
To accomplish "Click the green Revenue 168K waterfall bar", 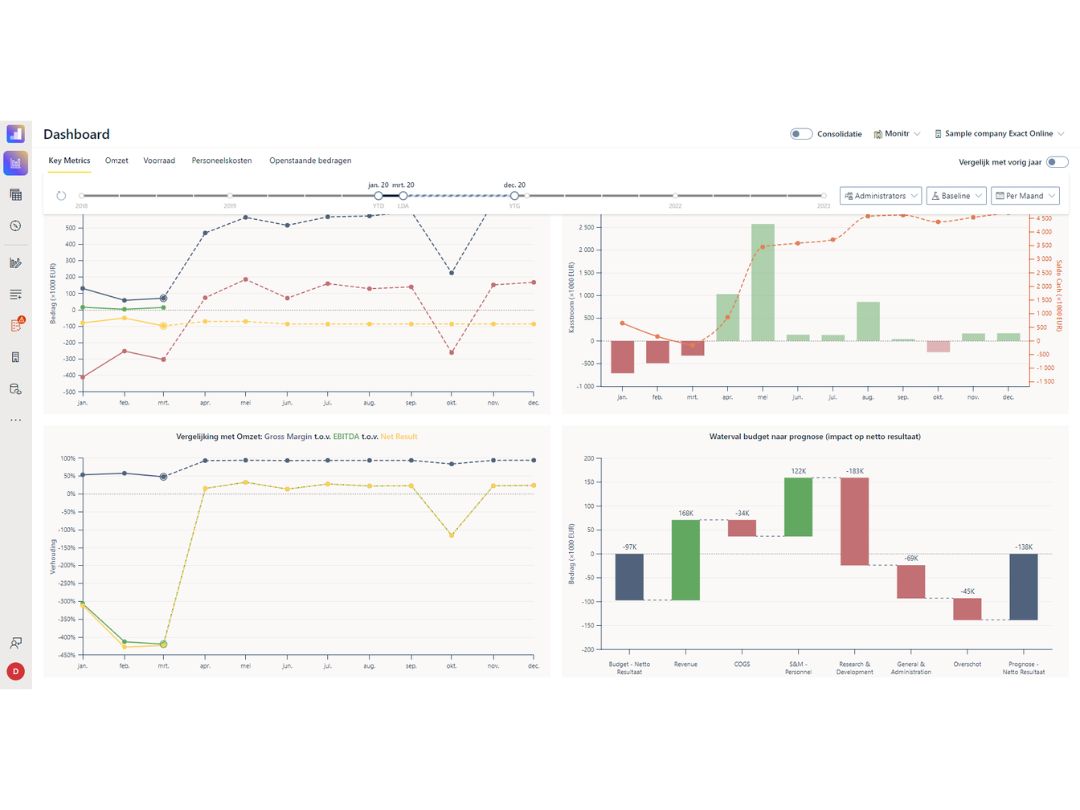I will (x=685, y=560).
